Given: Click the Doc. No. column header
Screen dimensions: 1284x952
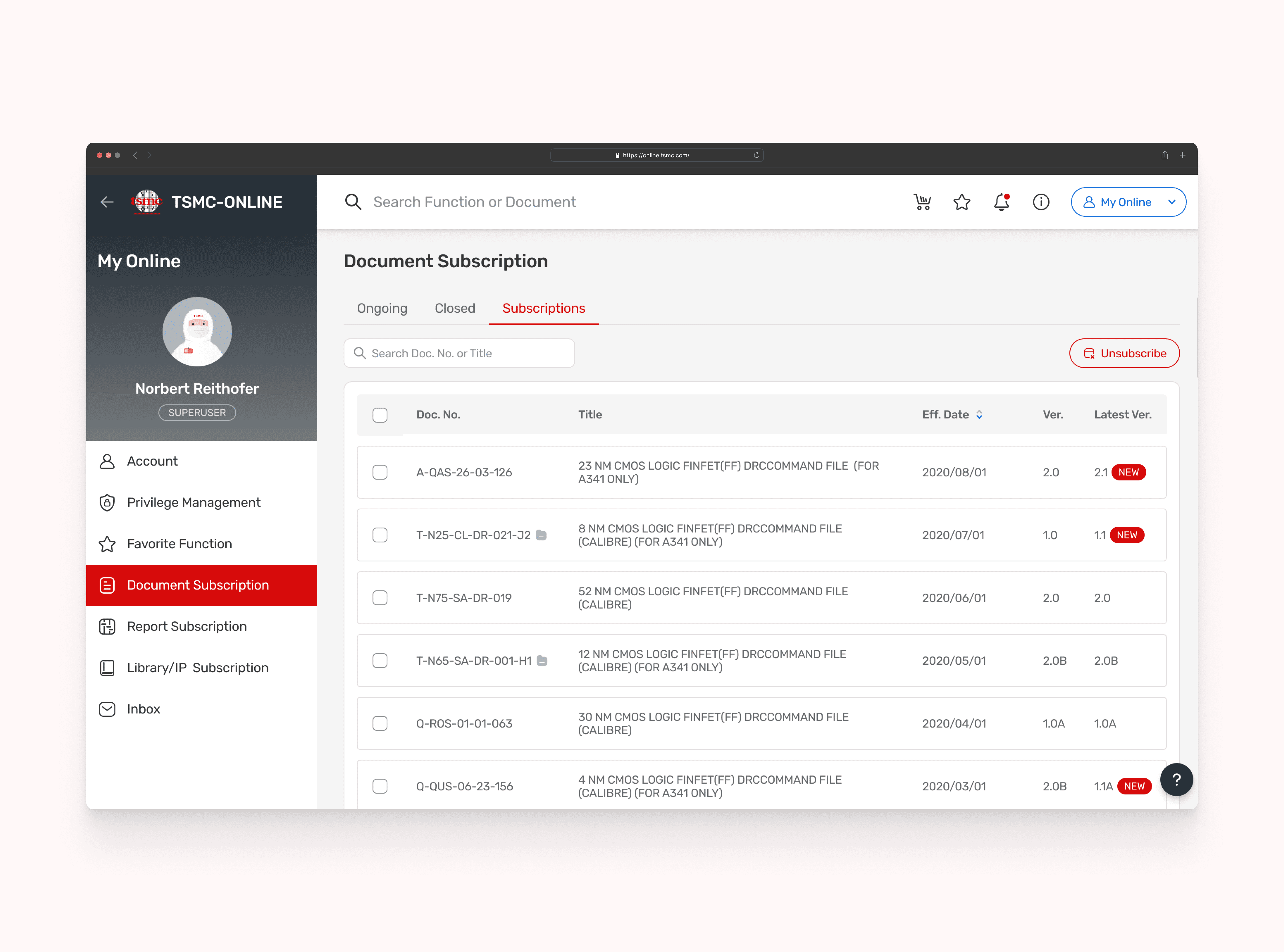Looking at the screenshot, I should click(438, 415).
